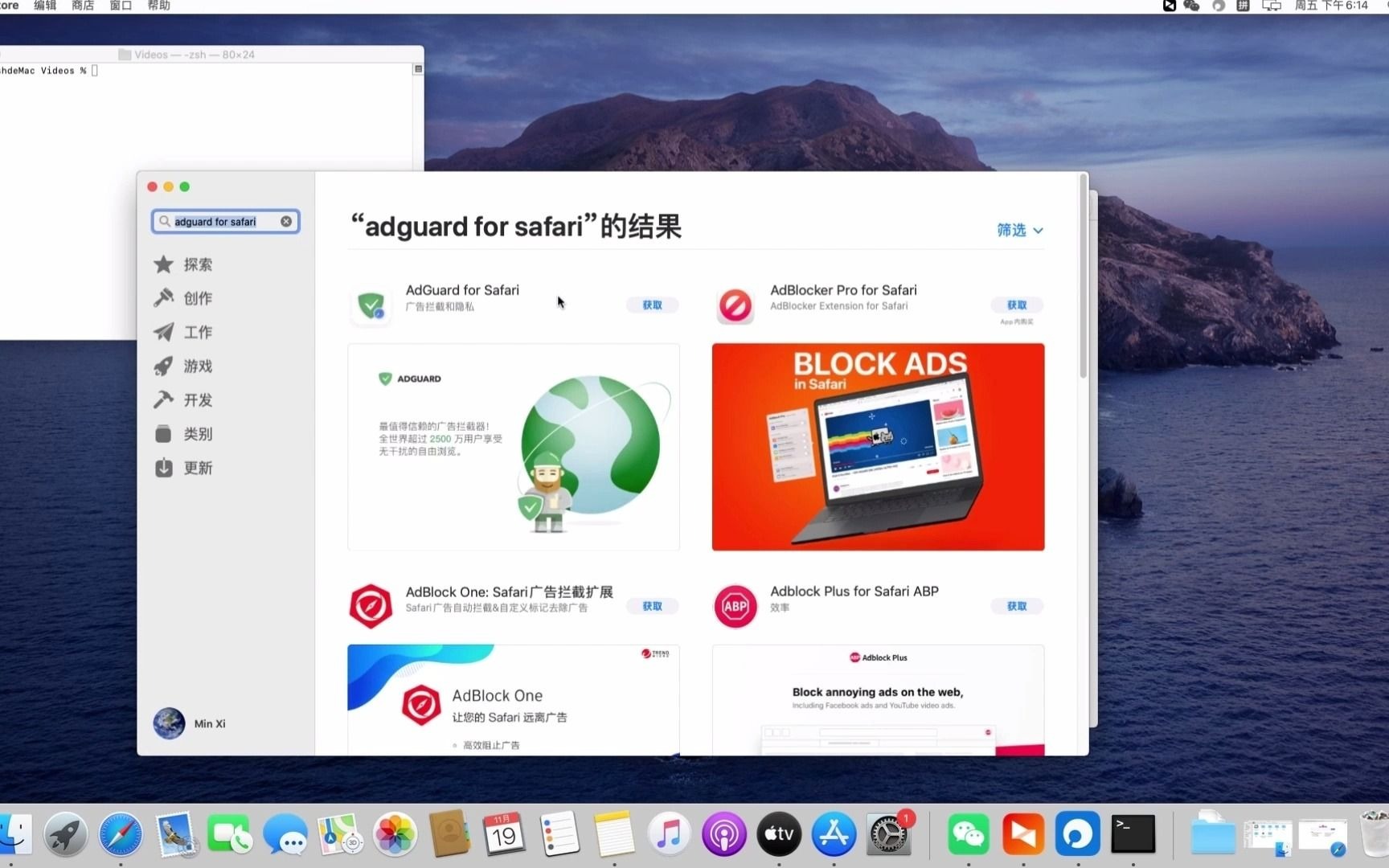Open AdBlock One app icon

(371, 606)
